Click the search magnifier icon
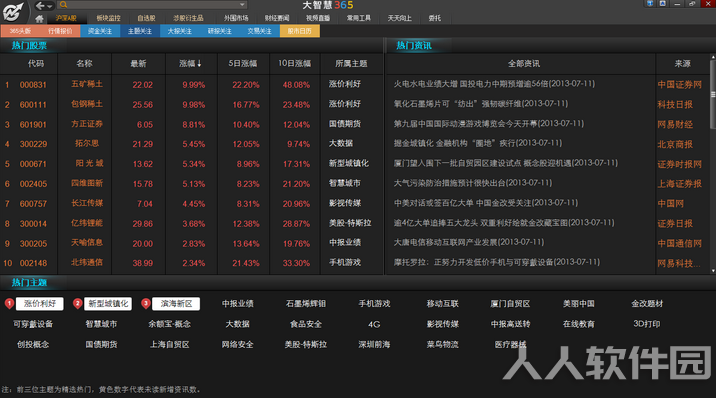 click(x=63, y=5)
